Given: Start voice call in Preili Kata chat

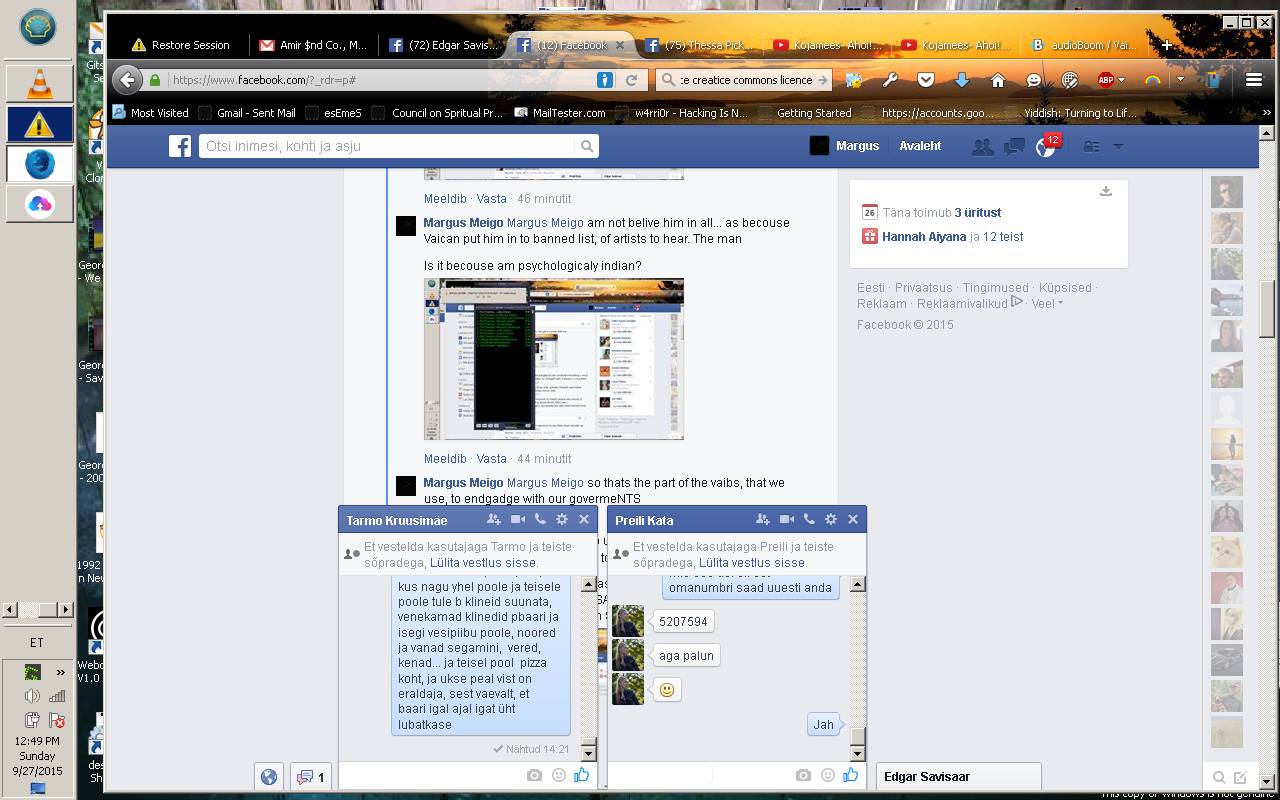Looking at the screenshot, I should click(x=809, y=519).
